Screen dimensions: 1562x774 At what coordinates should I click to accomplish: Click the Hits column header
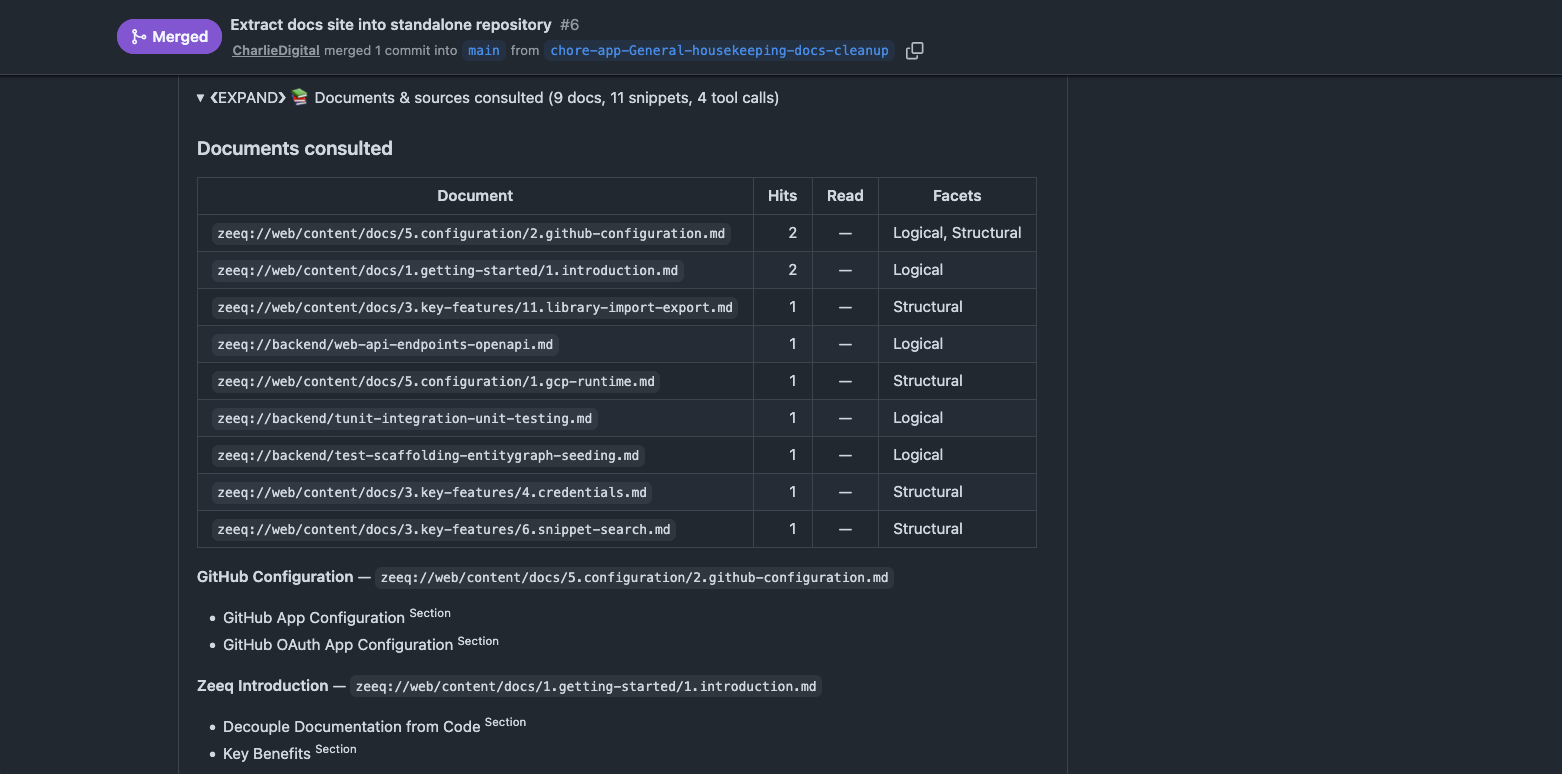[783, 196]
